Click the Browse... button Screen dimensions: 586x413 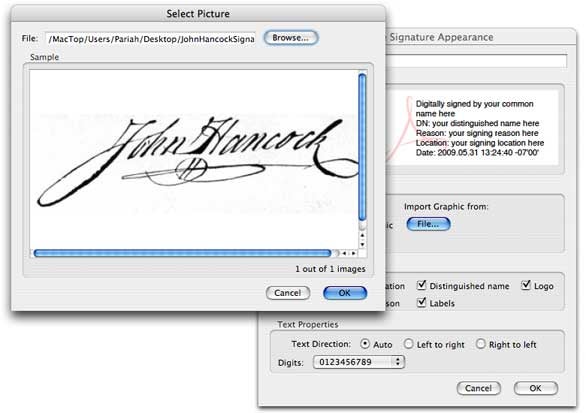click(x=291, y=38)
